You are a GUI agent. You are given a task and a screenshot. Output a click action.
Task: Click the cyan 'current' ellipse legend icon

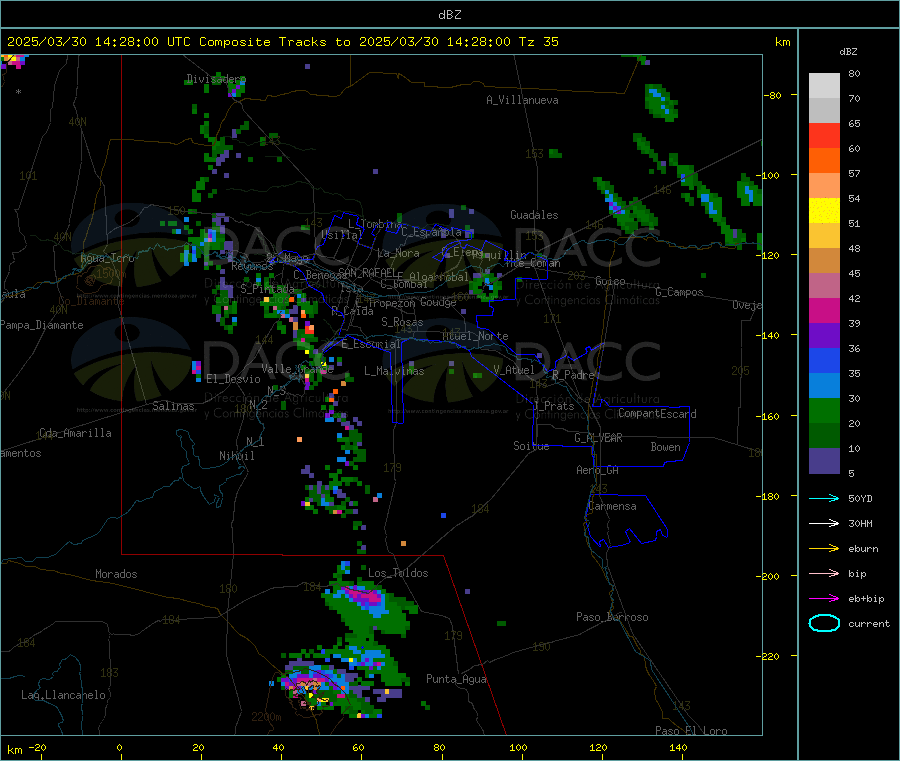(824, 623)
